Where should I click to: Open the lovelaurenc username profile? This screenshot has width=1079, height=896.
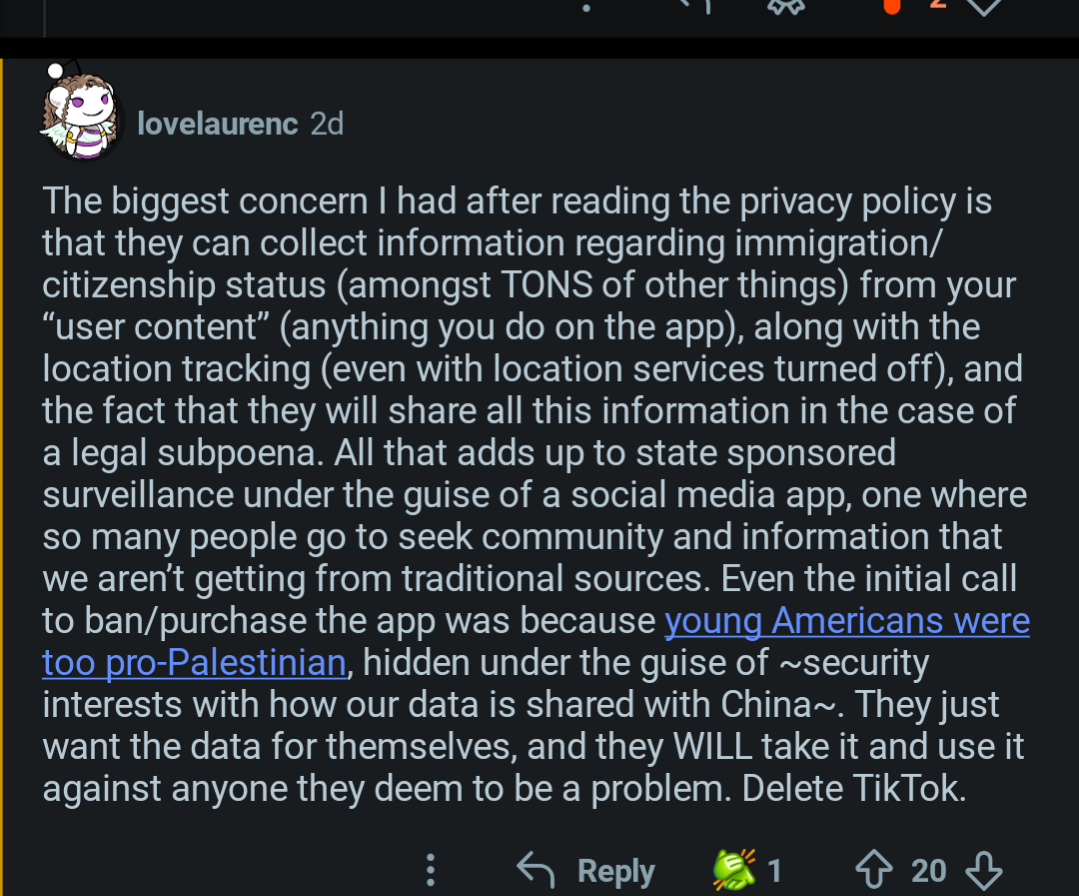pos(218,123)
